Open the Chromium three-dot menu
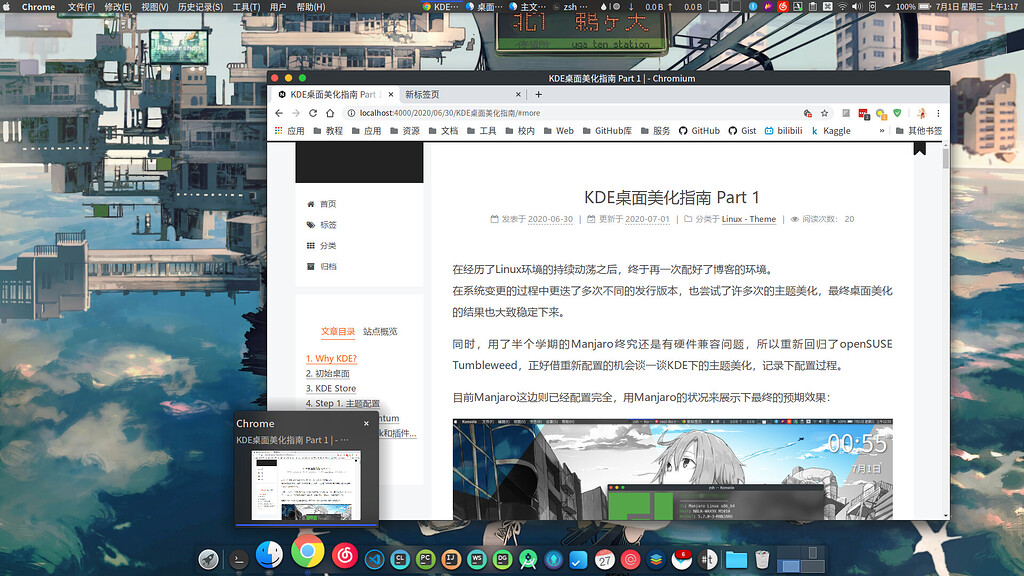1024x576 pixels. (938, 113)
